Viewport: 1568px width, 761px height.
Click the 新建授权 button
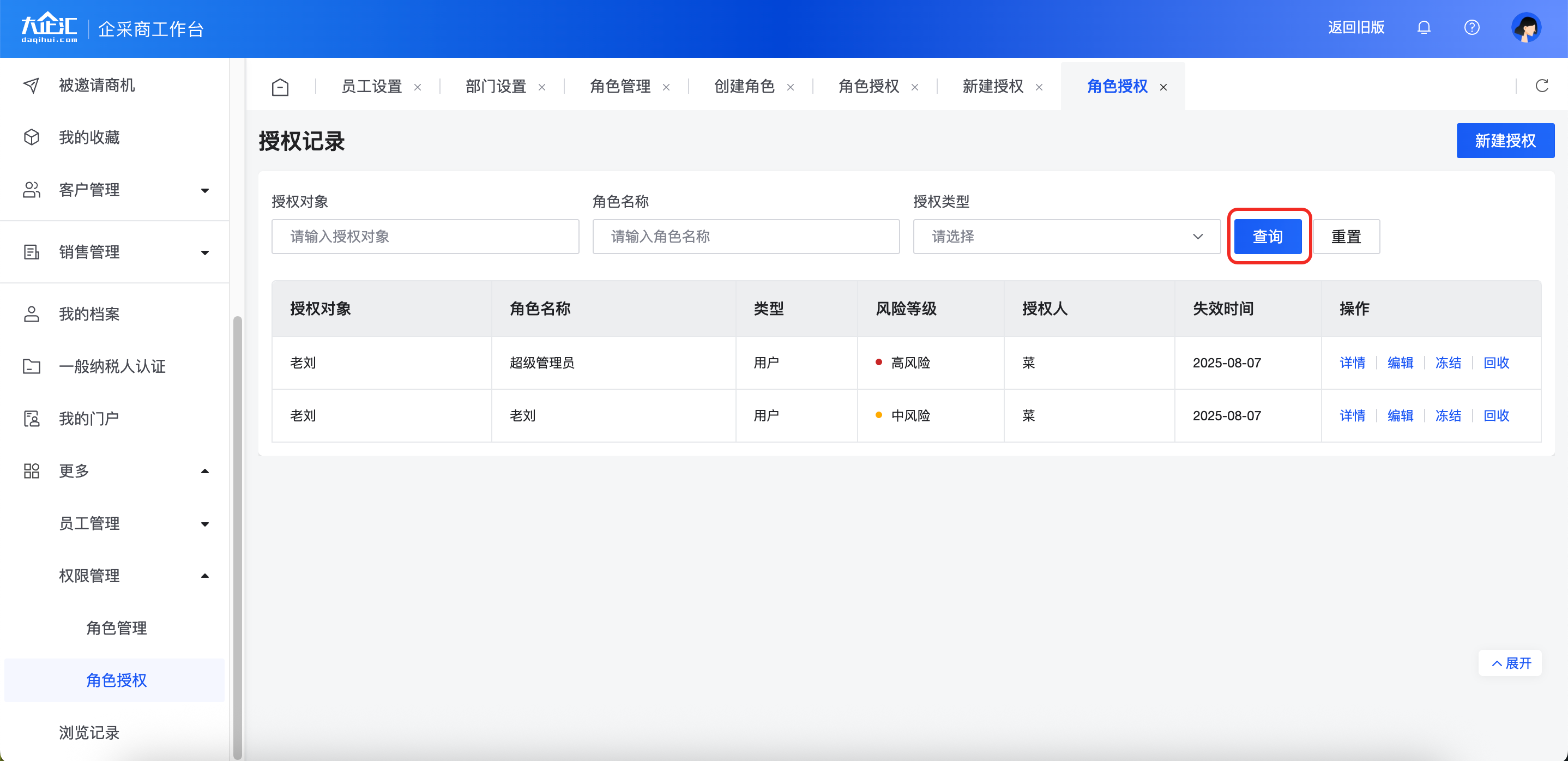(1505, 141)
